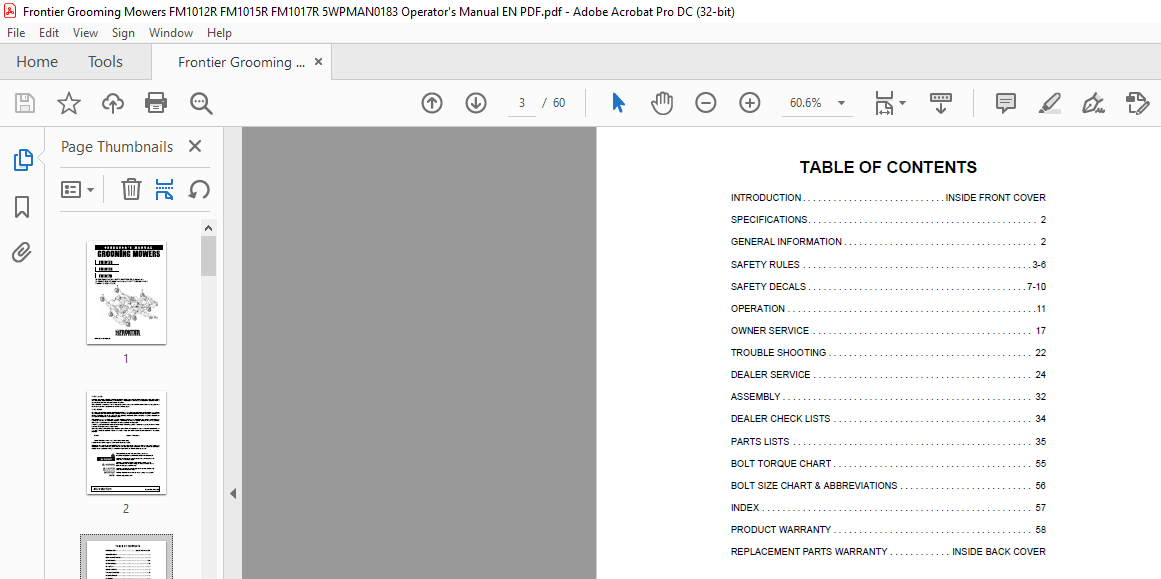Open the Edit menu

[x=49, y=33]
